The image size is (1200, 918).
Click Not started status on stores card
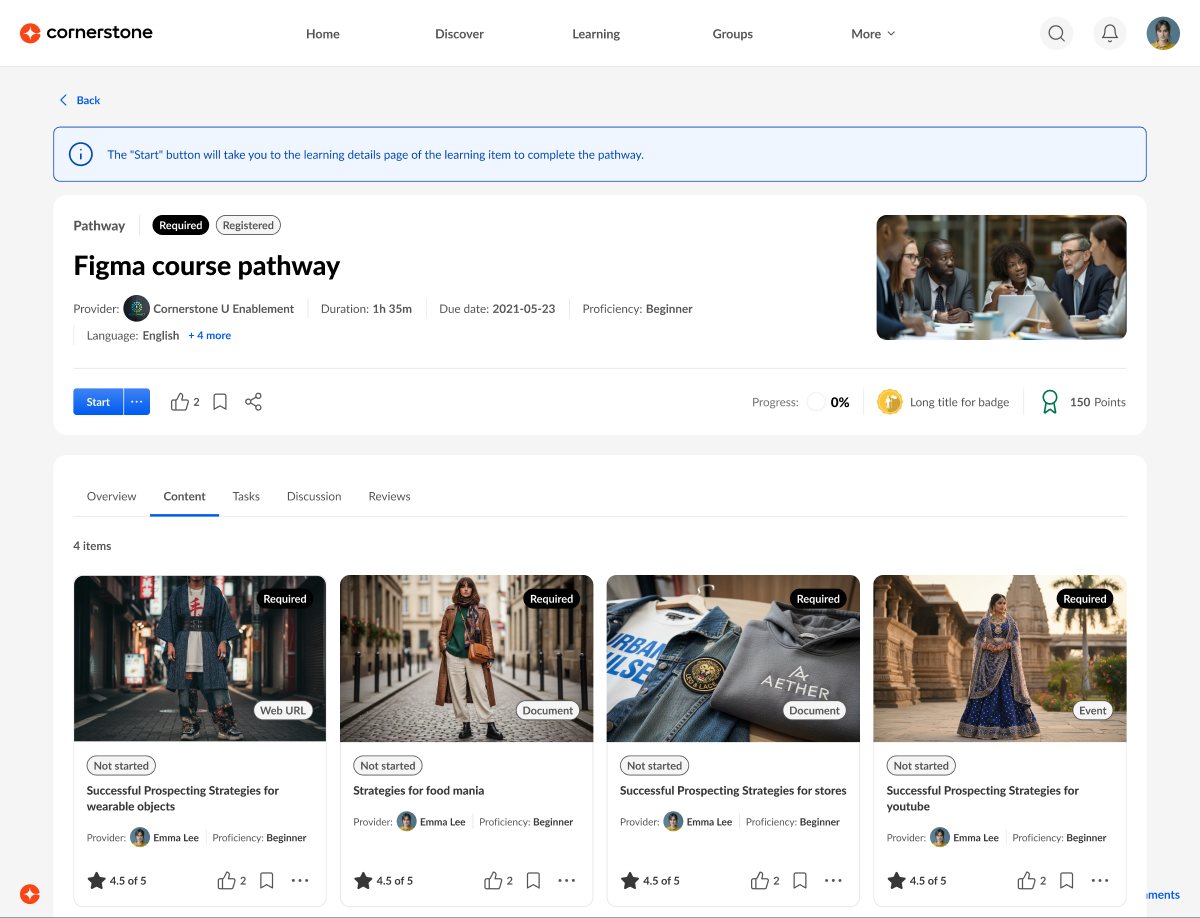pyautogui.click(x=654, y=766)
